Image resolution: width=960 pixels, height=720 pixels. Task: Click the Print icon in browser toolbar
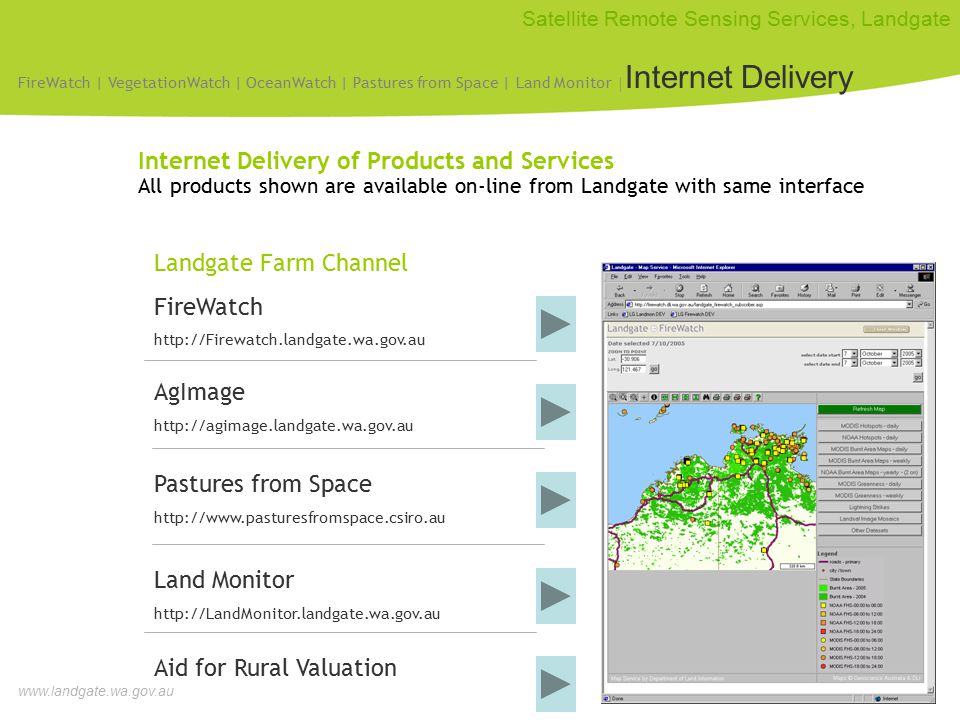tap(856, 291)
